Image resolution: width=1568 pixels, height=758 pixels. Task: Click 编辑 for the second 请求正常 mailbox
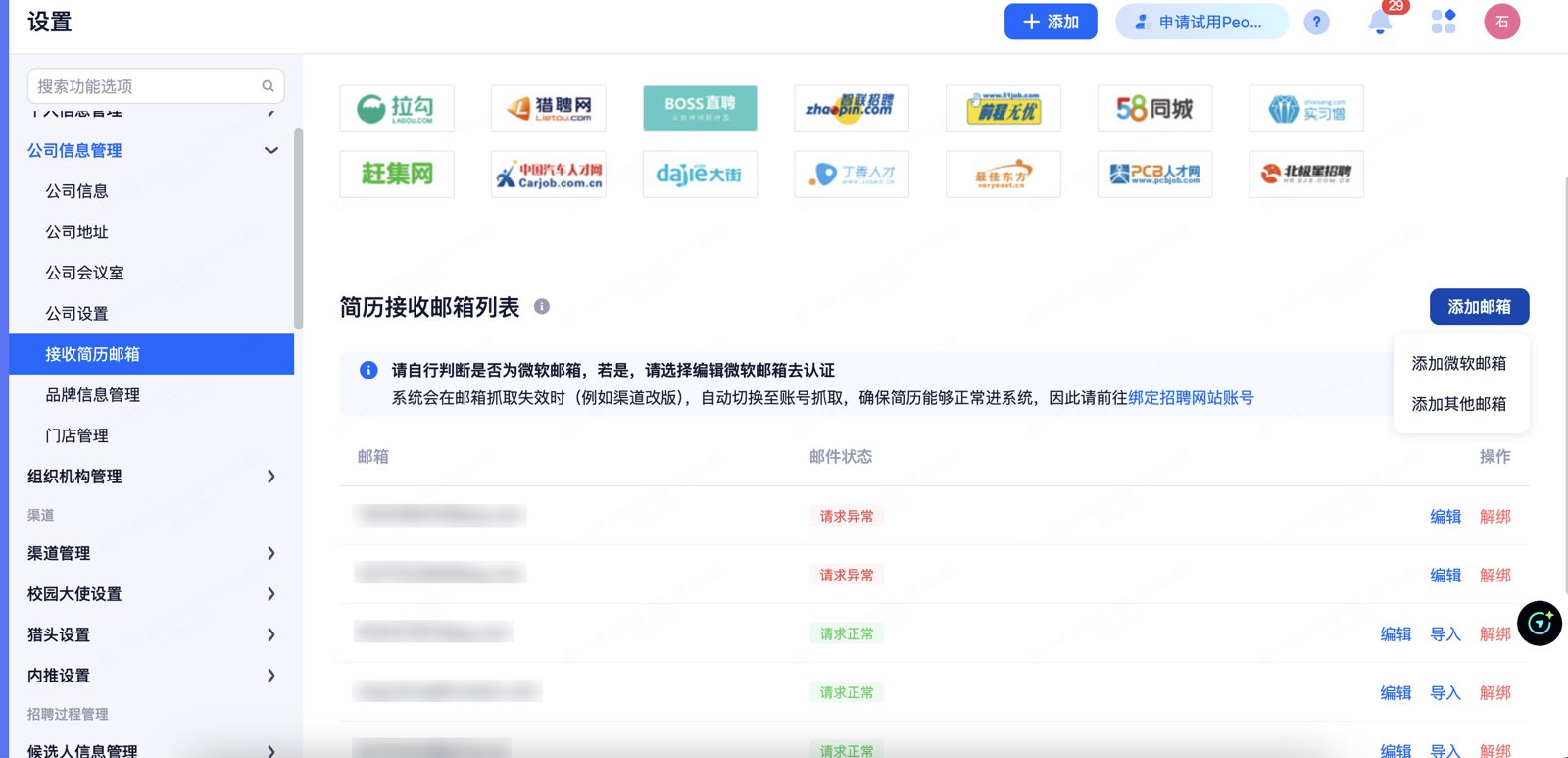(x=1396, y=693)
